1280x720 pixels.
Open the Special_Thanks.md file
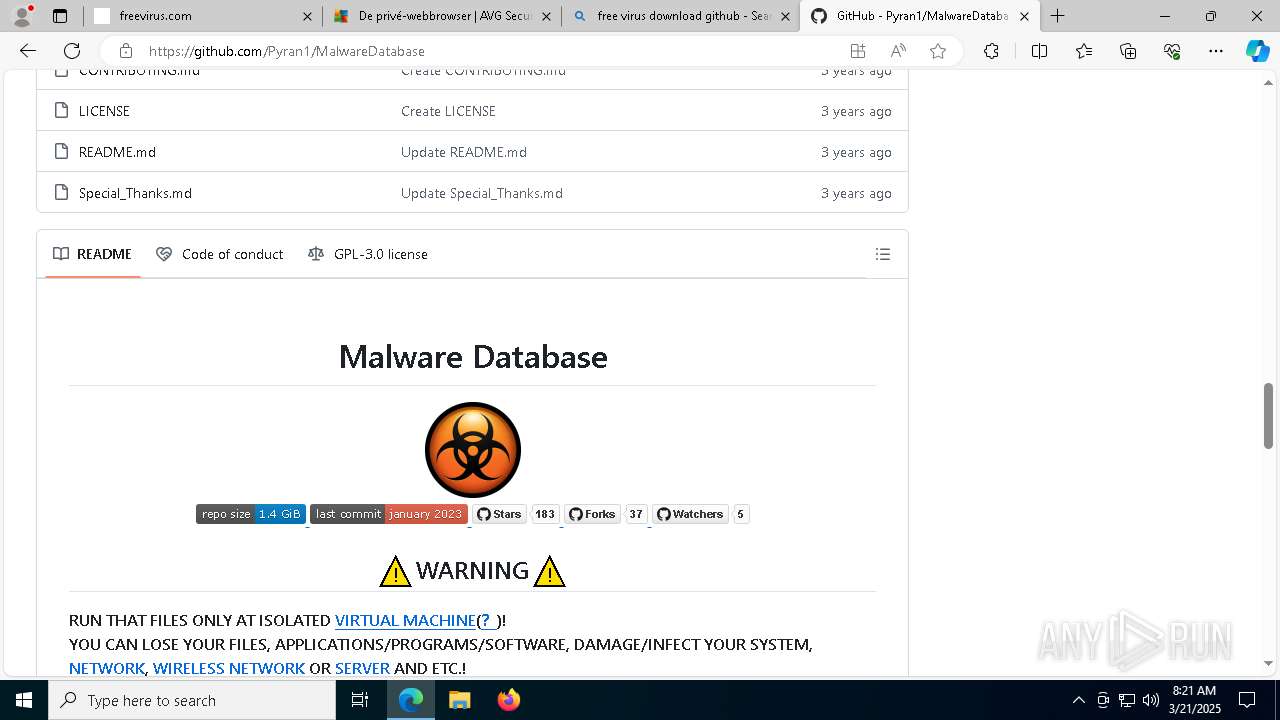coord(135,193)
